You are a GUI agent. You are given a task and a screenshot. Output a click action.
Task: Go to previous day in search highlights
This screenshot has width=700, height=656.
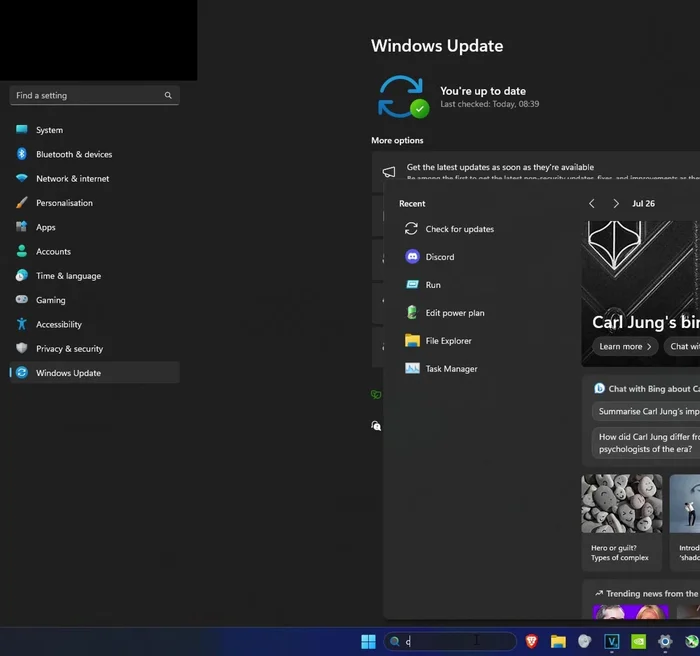(592, 204)
